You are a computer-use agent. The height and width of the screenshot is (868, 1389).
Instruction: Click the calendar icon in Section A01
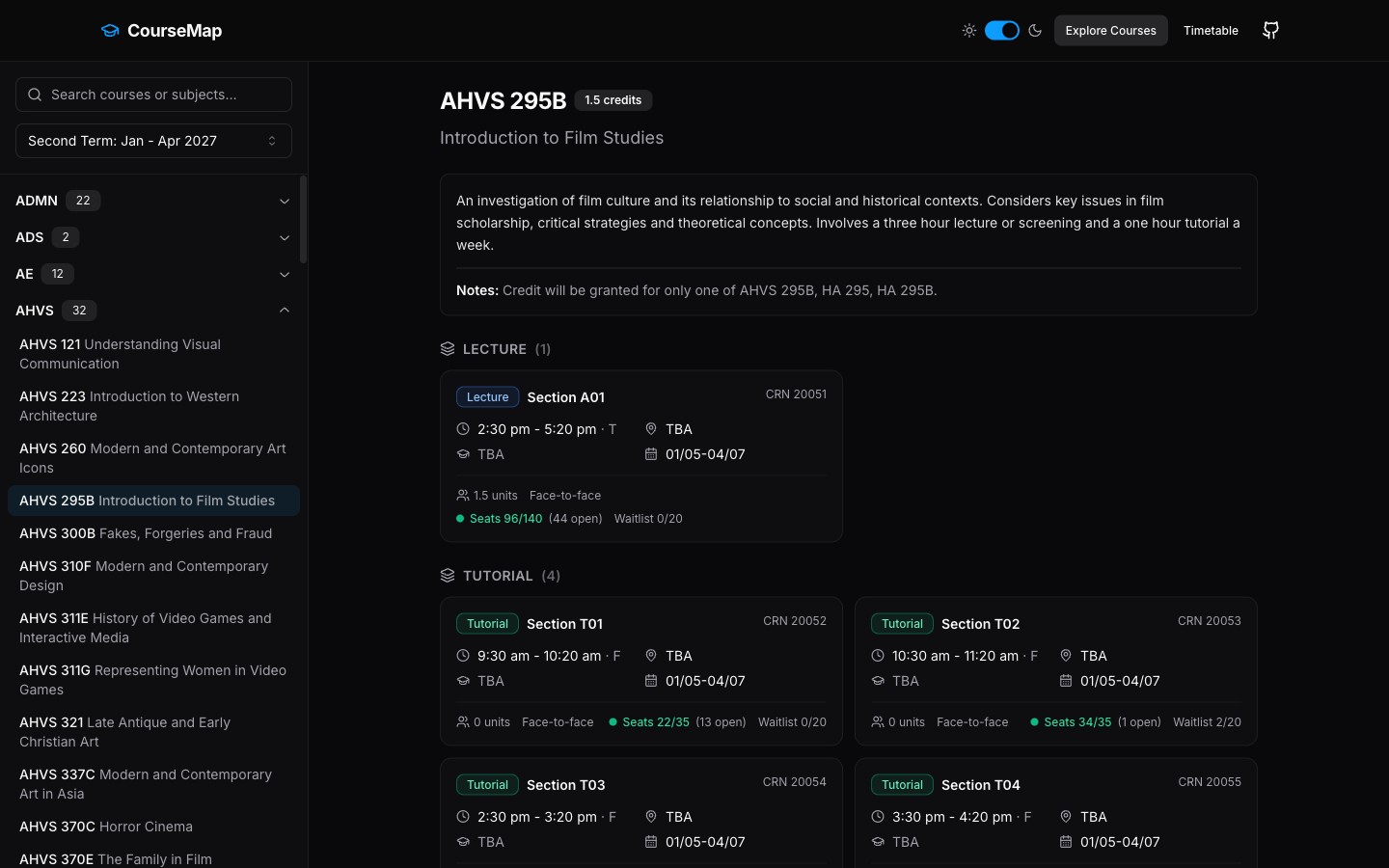(x=651, y=454)
